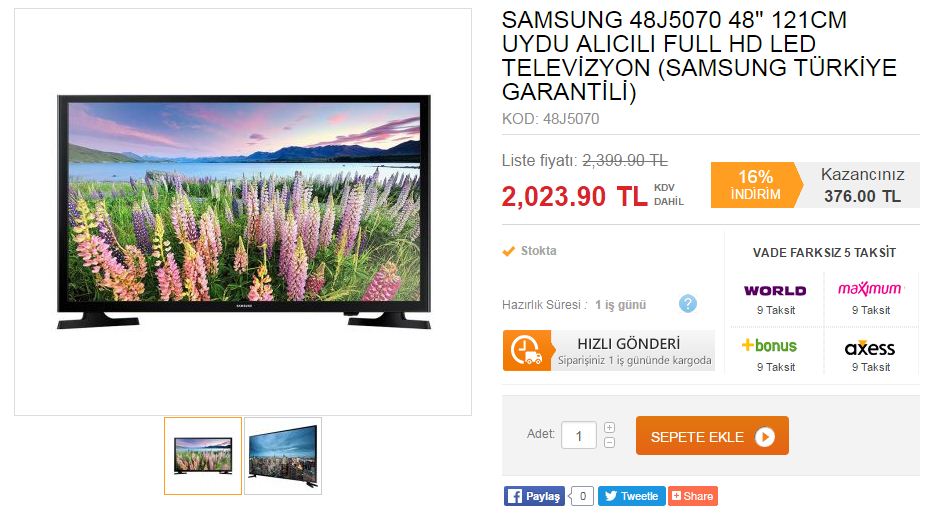
Task: Add product with Sepete Ekle button
Action: tap(712, 436)
